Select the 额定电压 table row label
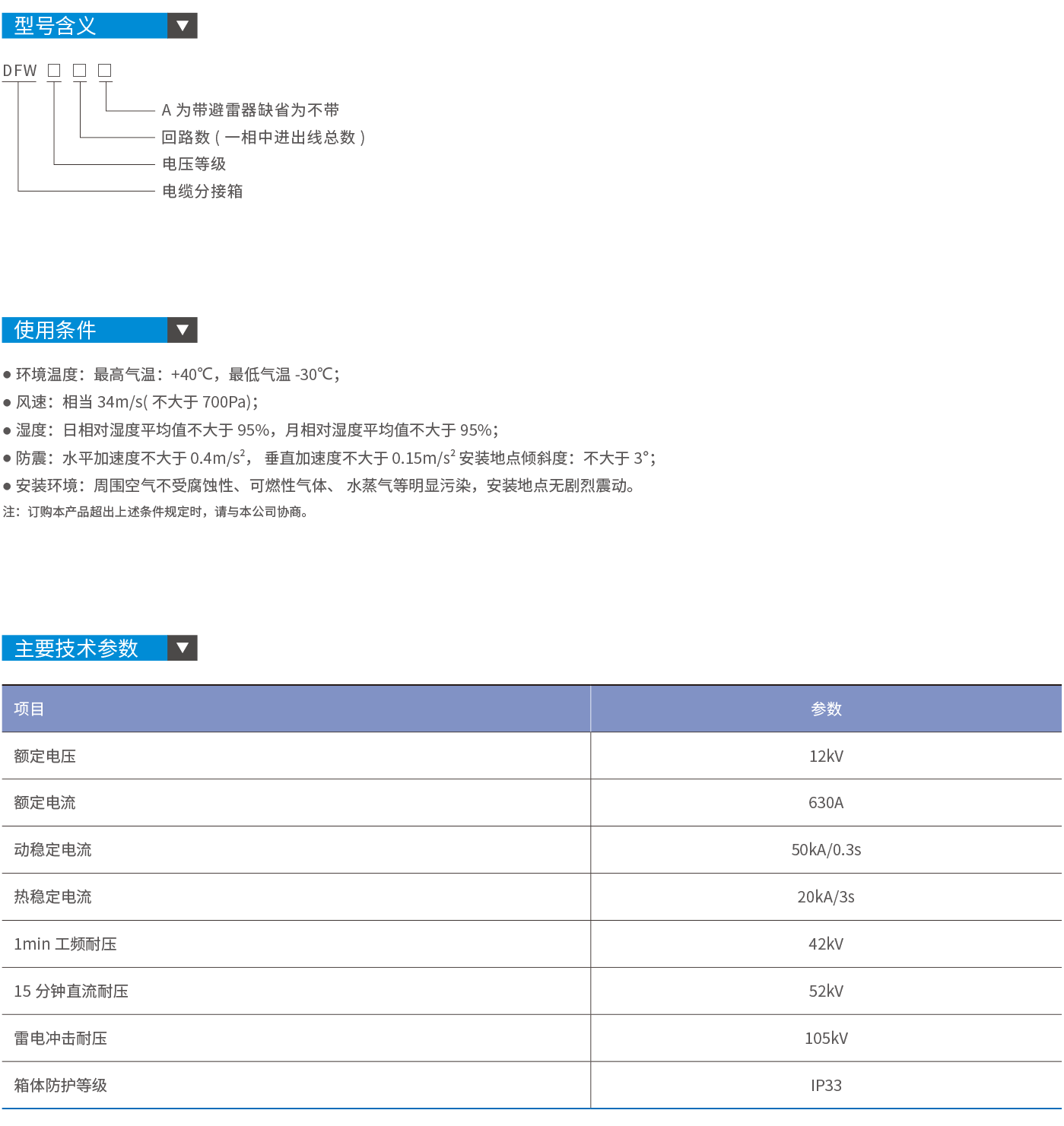 (45, 756)
